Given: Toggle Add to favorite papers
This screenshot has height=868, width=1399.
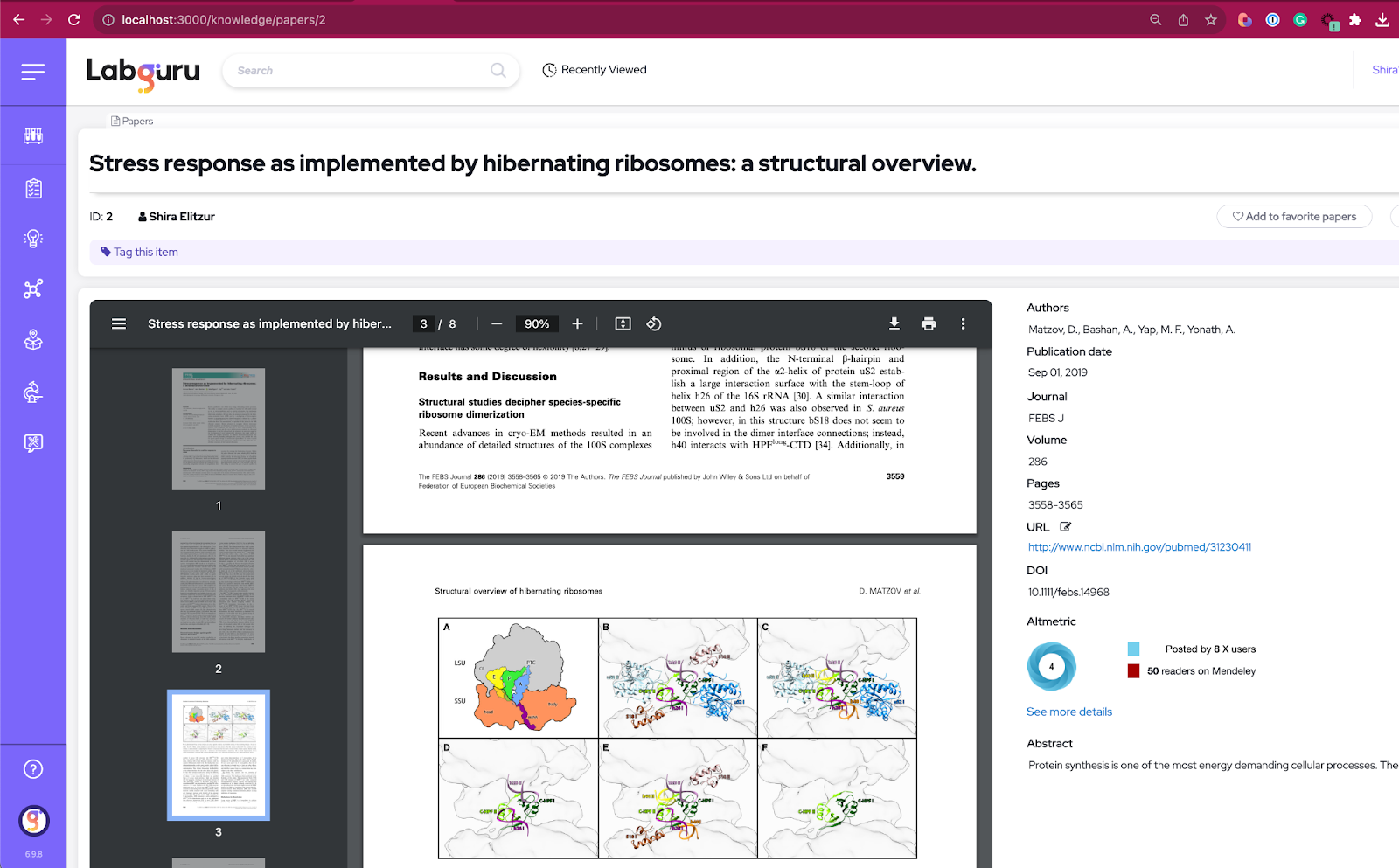Looking at the screenshot, I should [x=1294, y=216].
